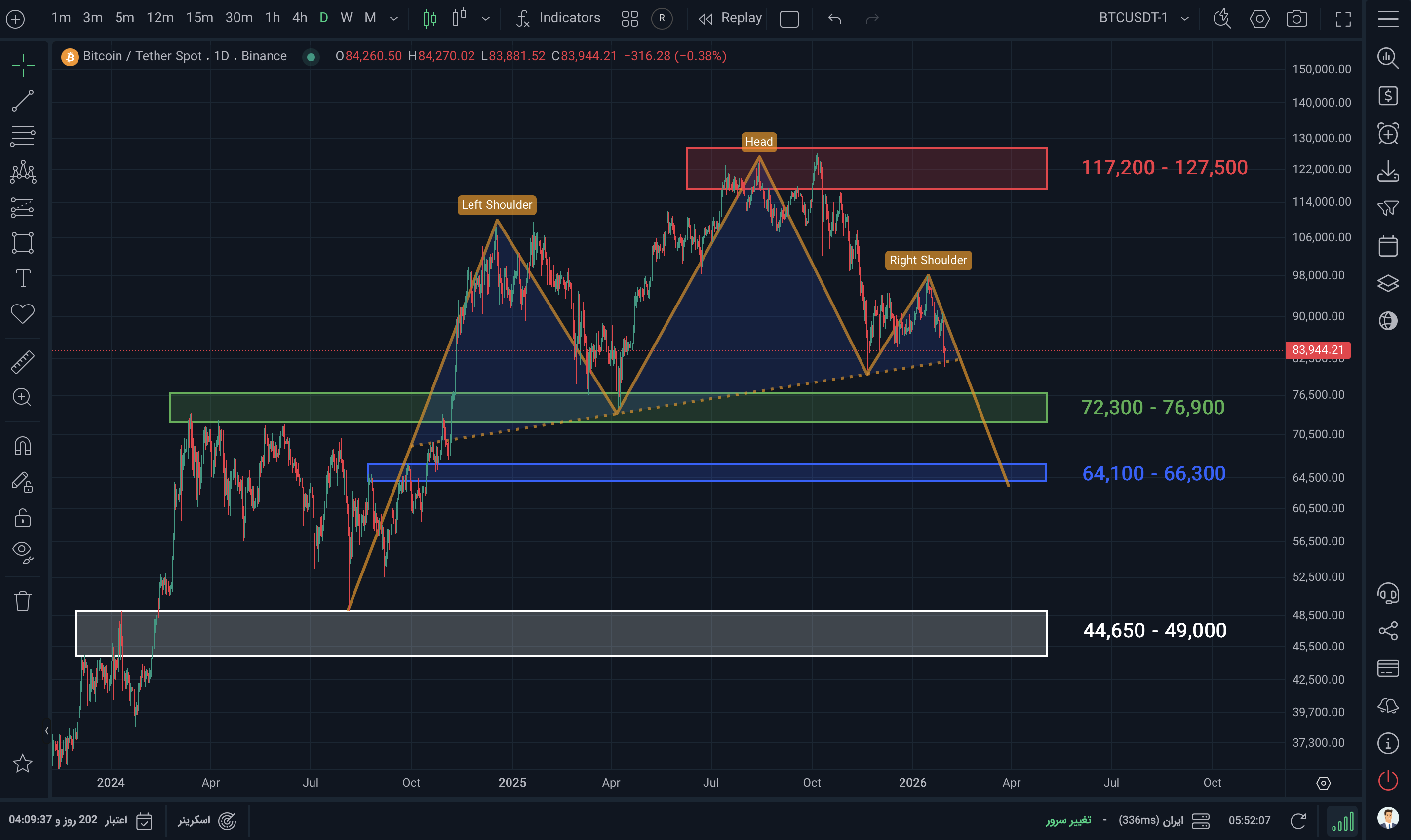Click the trash remove drawings icon

pos(23,601)
